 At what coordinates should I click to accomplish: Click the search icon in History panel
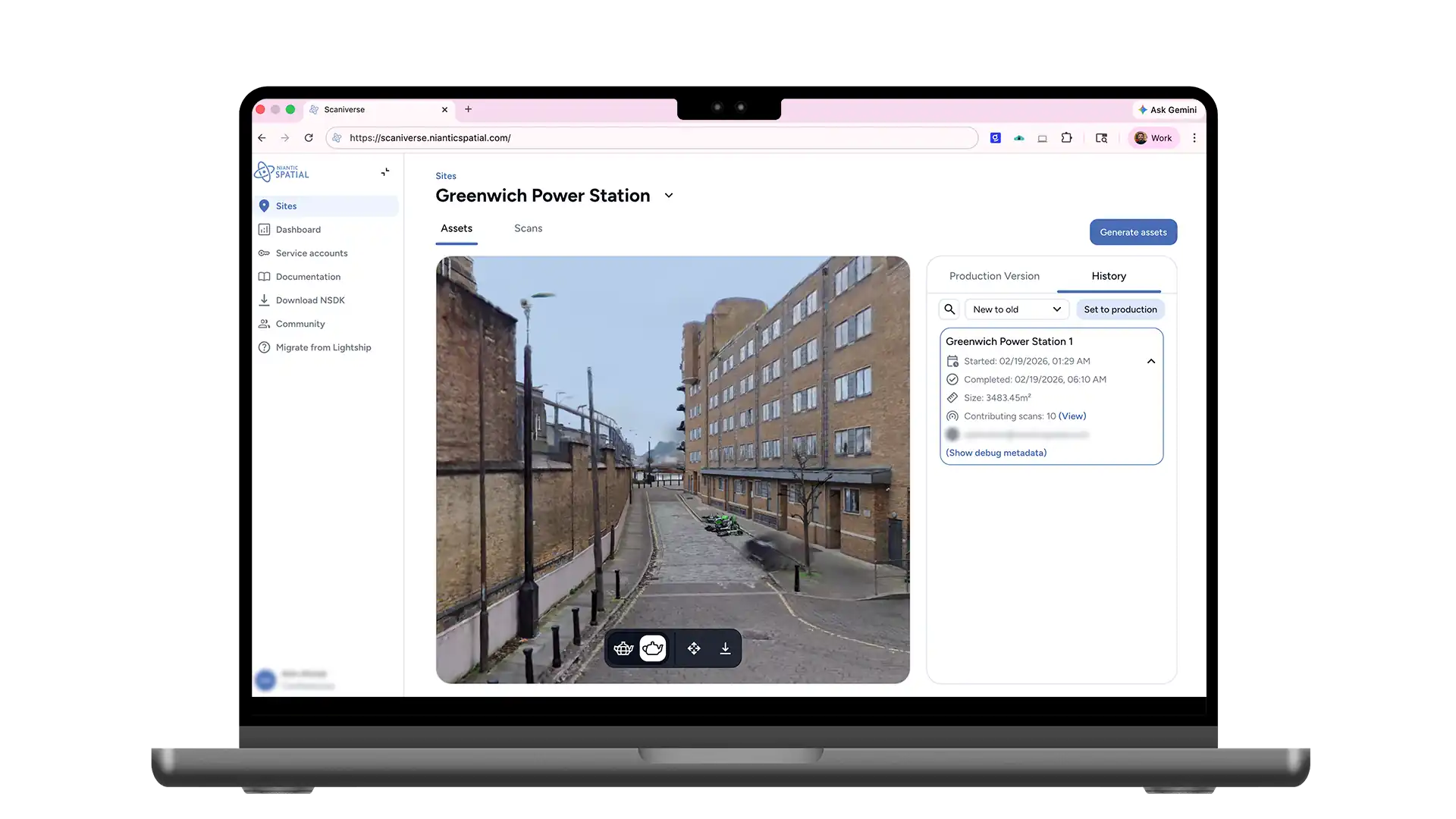point(949,309)
